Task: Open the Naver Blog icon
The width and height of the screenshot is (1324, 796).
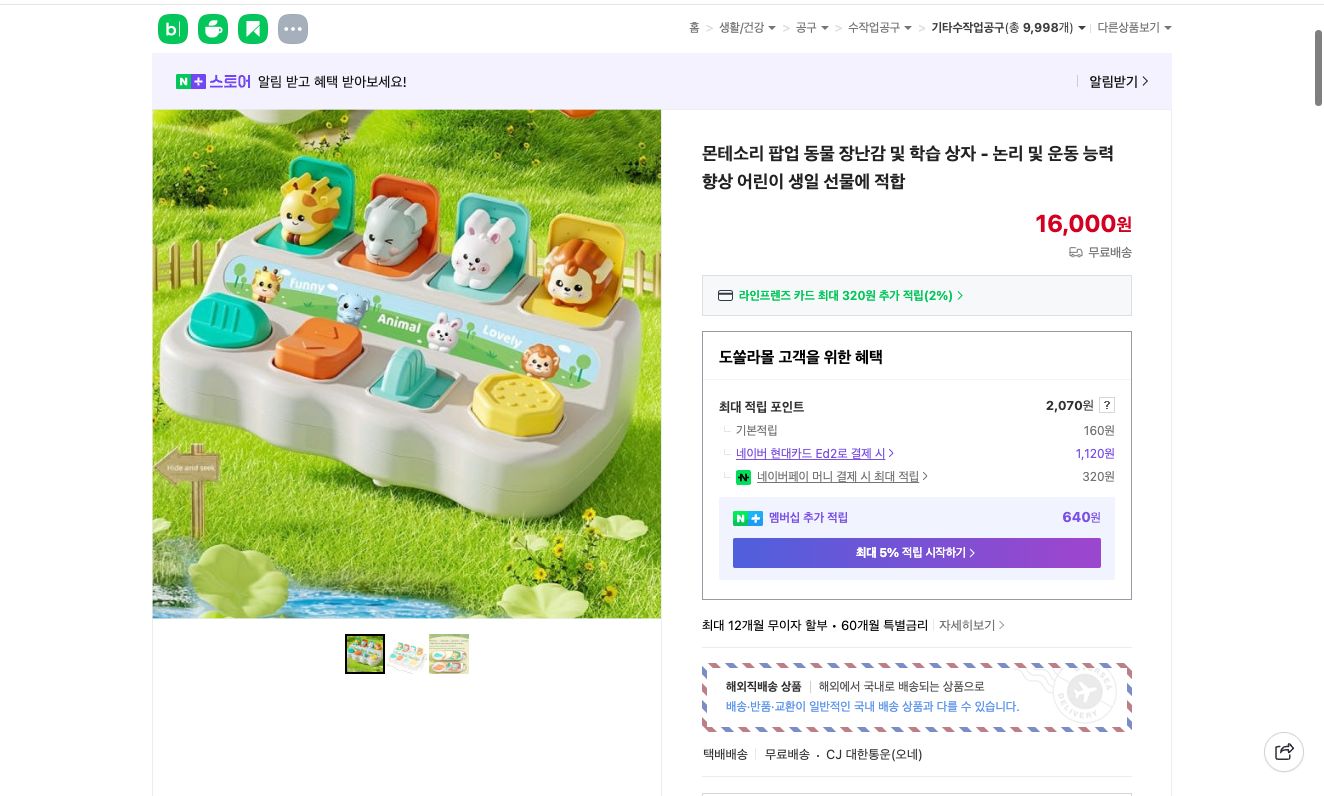Action: [x=173, y=29]
